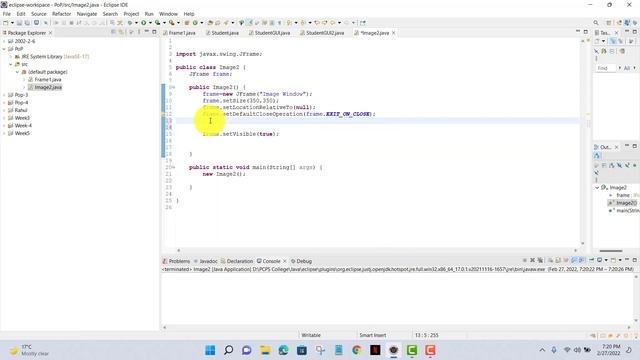Close the Console tab
The height and width of the screenshot is (360, 640).
click(x=285, y=261)
